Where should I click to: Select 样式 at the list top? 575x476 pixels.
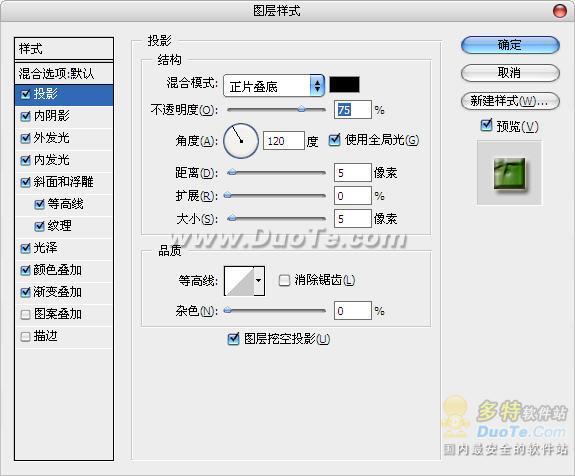(x=64, y=49)
